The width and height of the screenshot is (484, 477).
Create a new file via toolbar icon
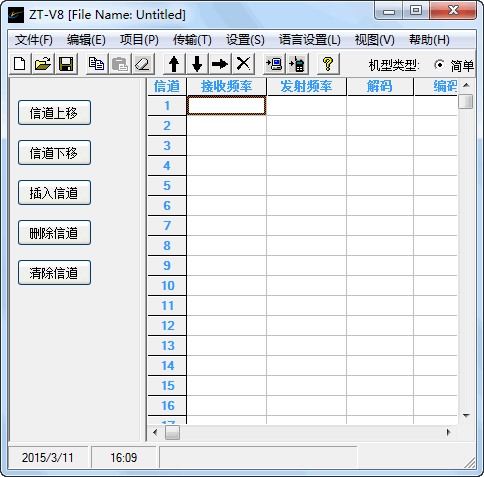coord(20,64)
